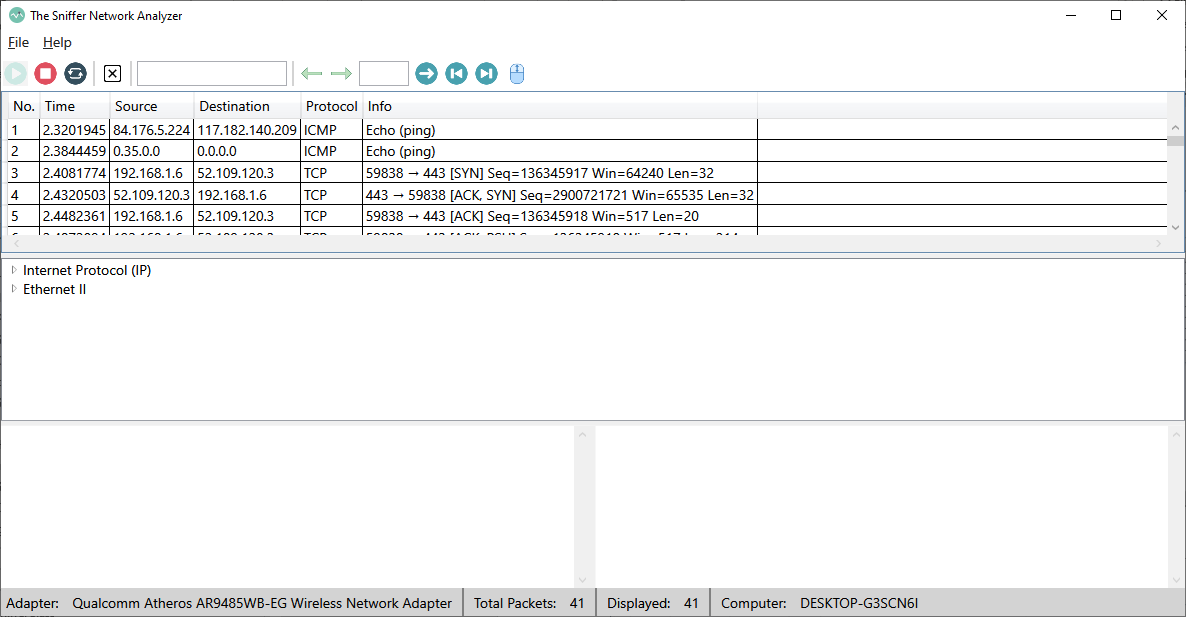Sort by the Source column header
The width and height of the screenshot is (1186, 617).
pos(153,106)
